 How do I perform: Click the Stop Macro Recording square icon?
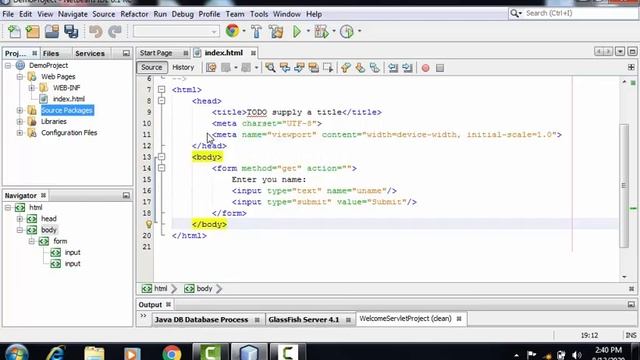440,68
